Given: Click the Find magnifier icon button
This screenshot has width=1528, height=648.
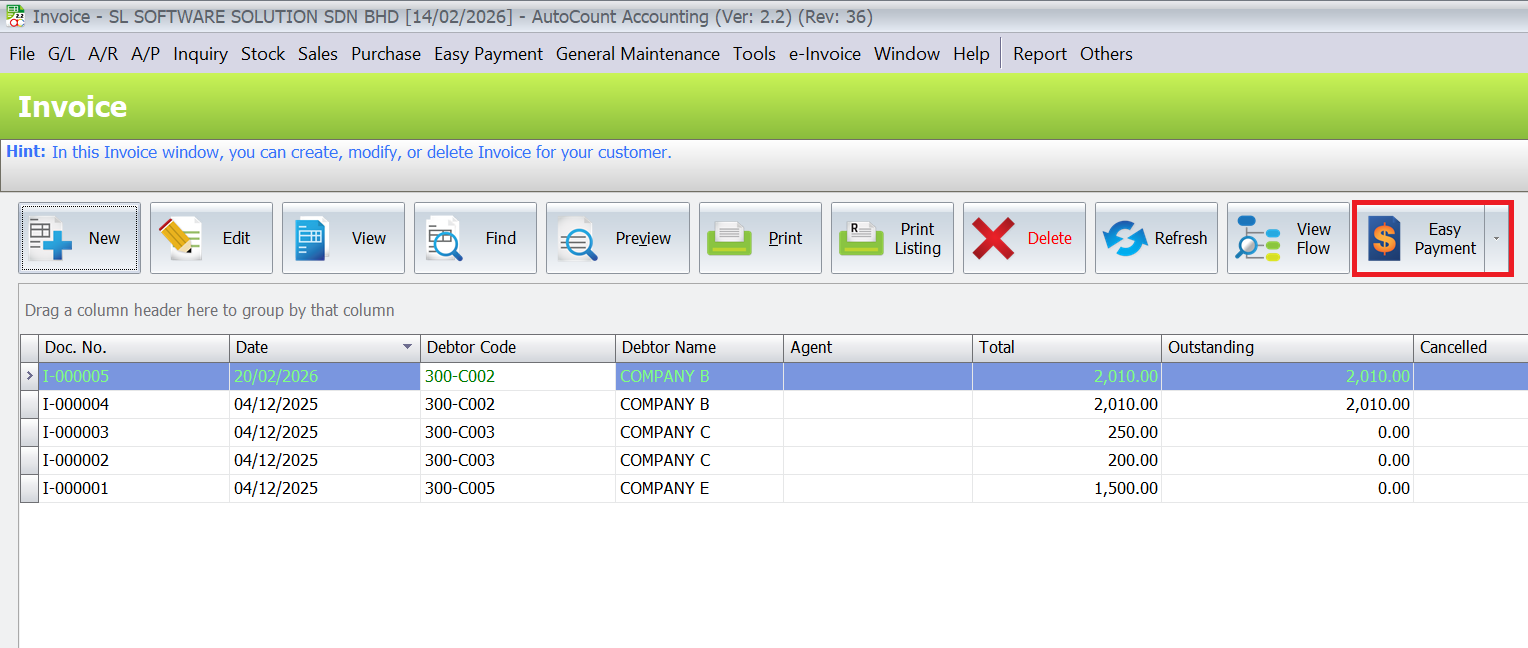Looking at the screenshot, I should (475, 238).
